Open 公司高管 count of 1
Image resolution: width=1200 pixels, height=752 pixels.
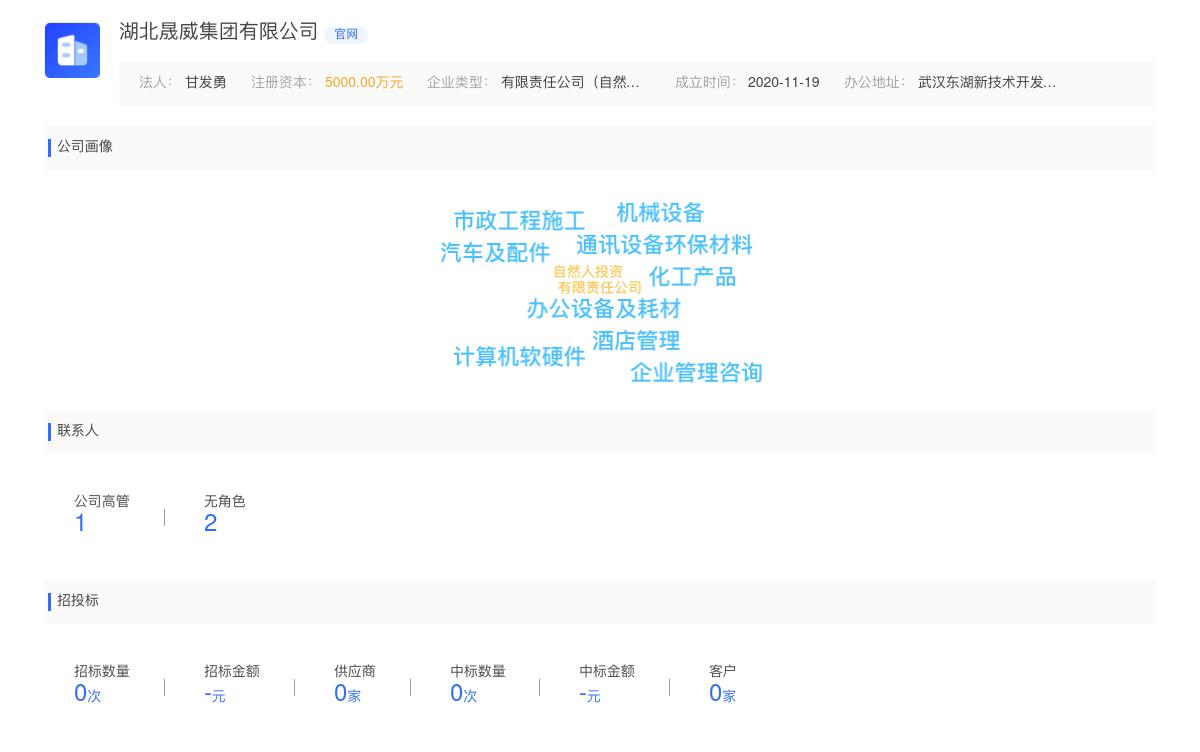80,523
